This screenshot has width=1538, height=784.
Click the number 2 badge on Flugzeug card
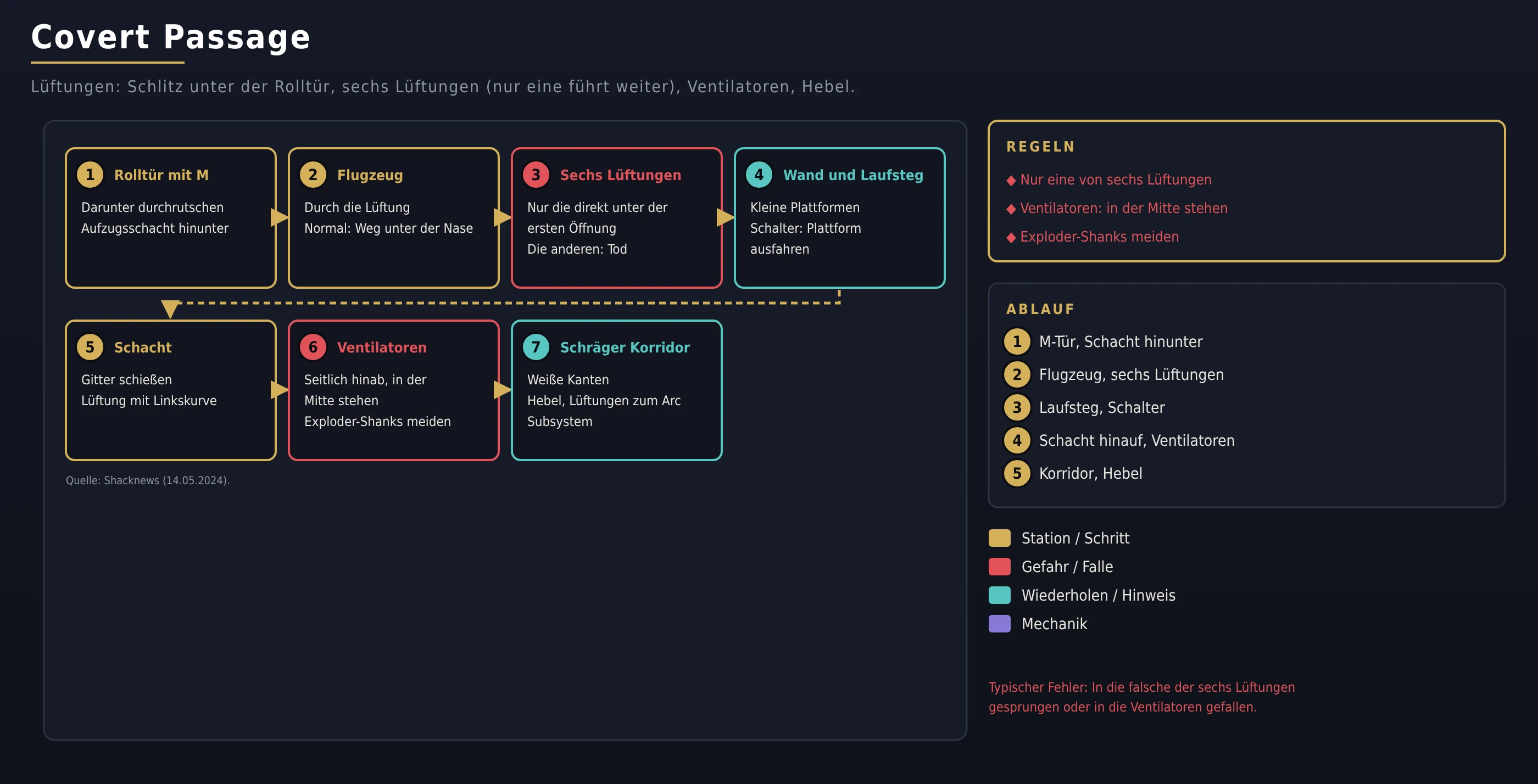click(313, 175)
